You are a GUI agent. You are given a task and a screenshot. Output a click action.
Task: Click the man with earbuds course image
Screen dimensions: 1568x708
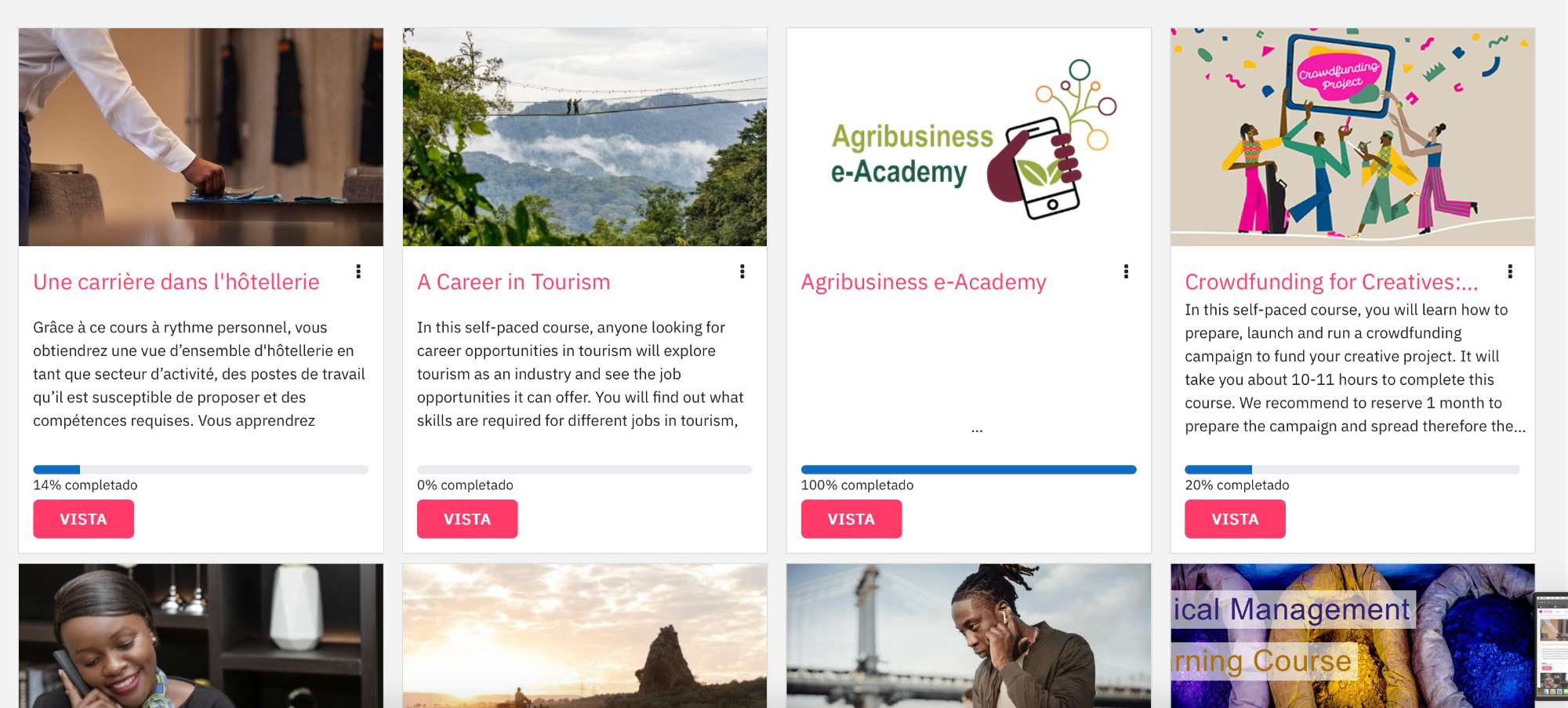[969, 636]
